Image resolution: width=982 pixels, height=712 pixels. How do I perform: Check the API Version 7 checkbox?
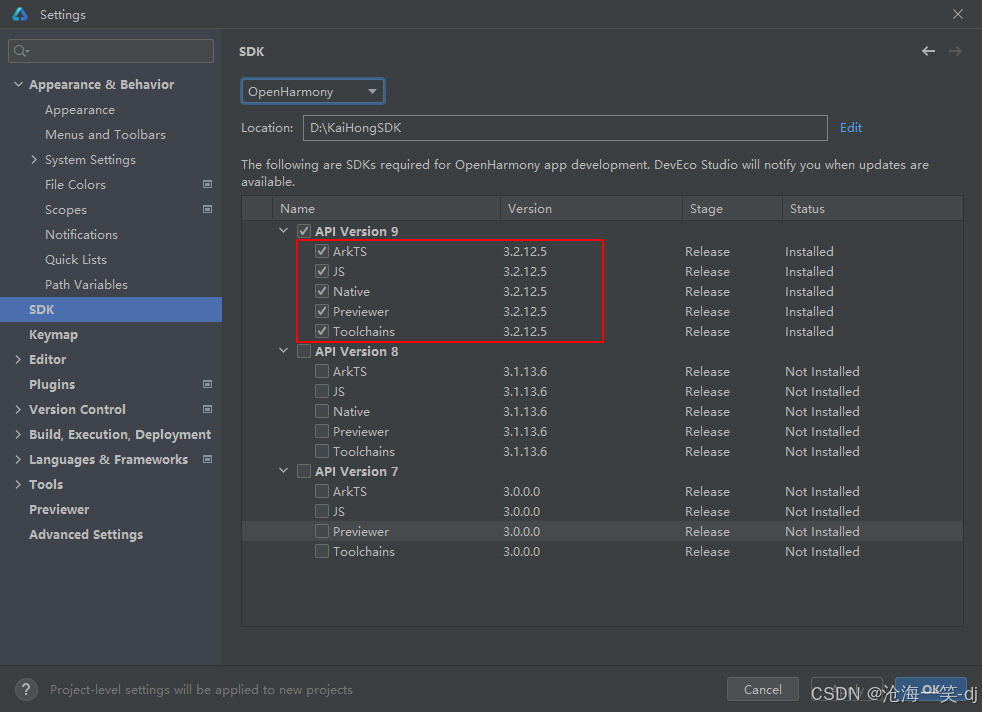pos(304,472)
